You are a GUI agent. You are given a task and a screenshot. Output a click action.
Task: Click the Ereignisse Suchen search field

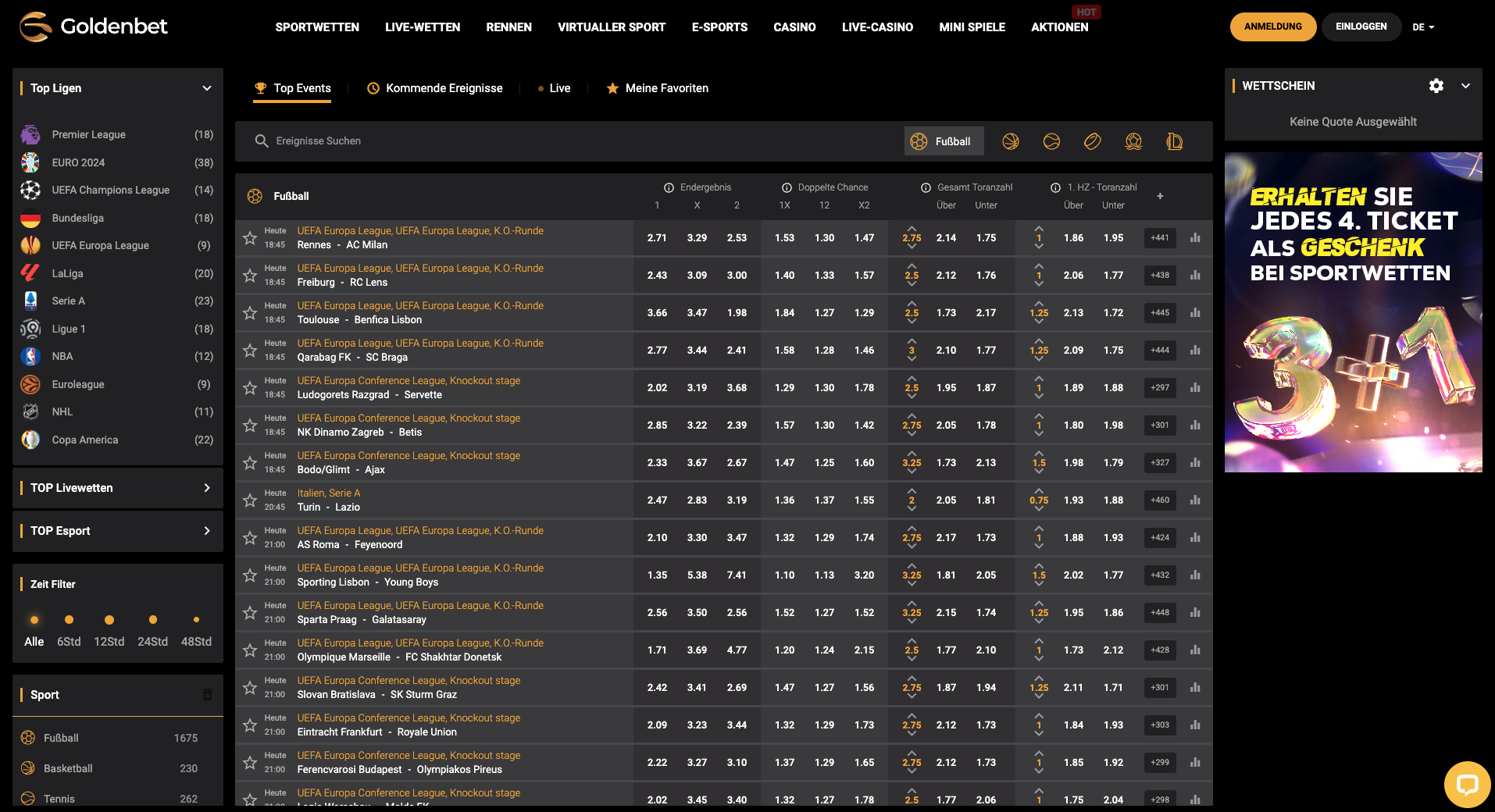coord(391,141)
